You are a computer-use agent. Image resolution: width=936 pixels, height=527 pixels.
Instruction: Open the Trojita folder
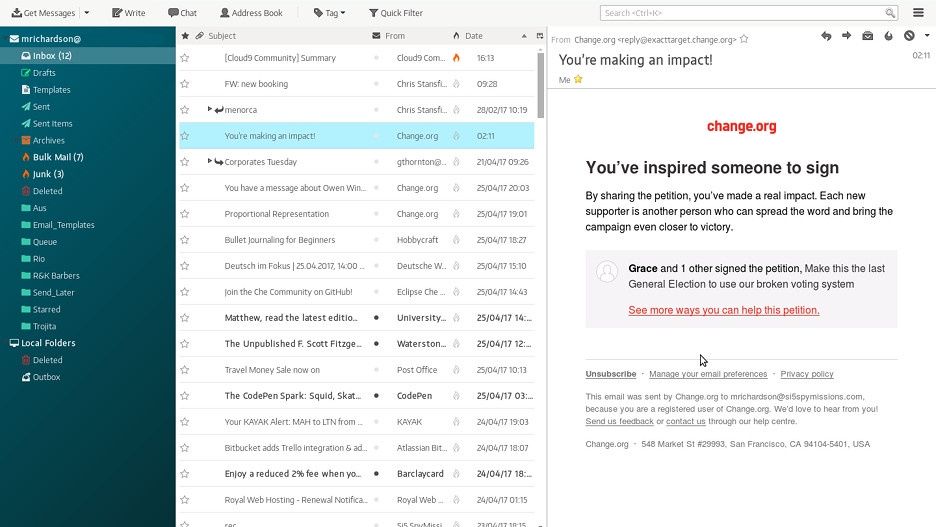point(38,326)
